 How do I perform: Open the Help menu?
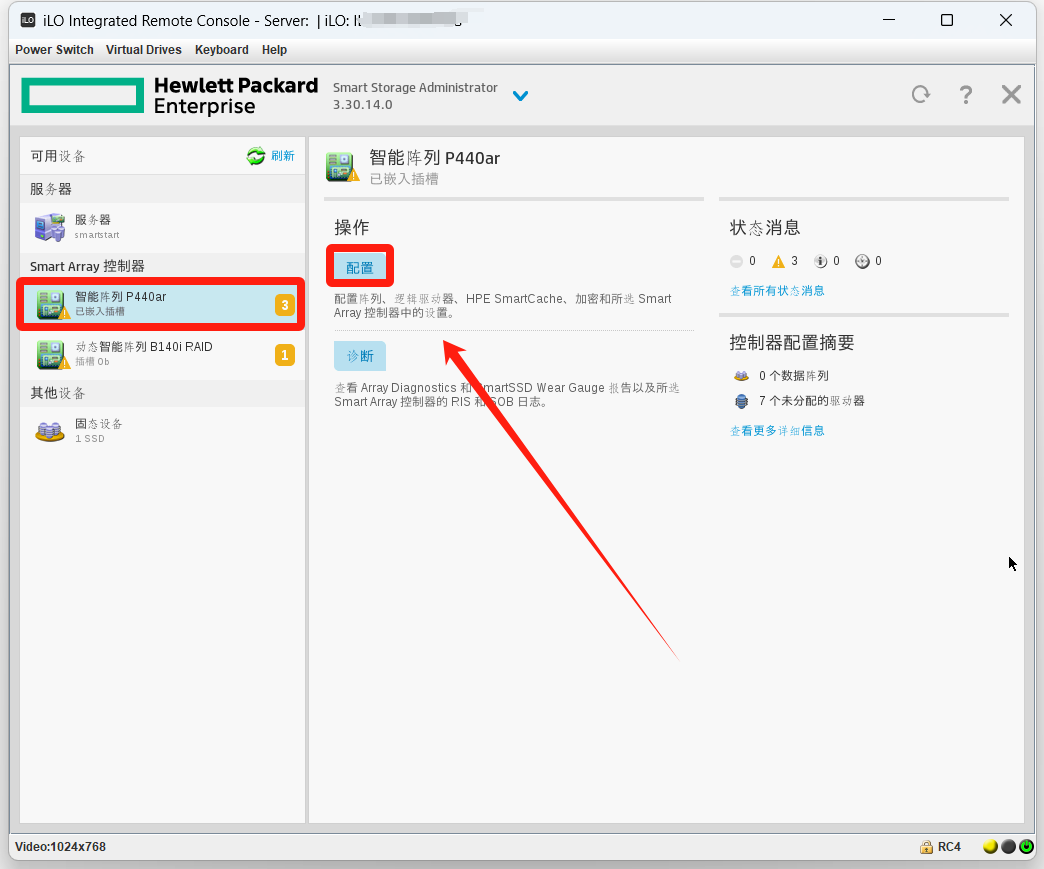tap(274, 50)
